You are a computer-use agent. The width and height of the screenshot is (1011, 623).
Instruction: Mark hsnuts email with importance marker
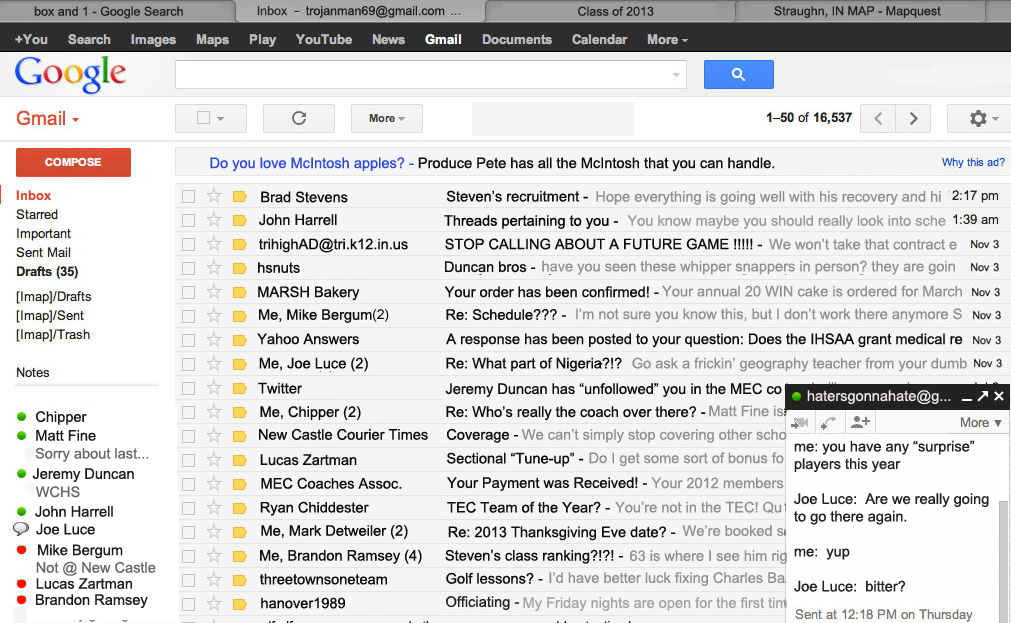[240, 268]
